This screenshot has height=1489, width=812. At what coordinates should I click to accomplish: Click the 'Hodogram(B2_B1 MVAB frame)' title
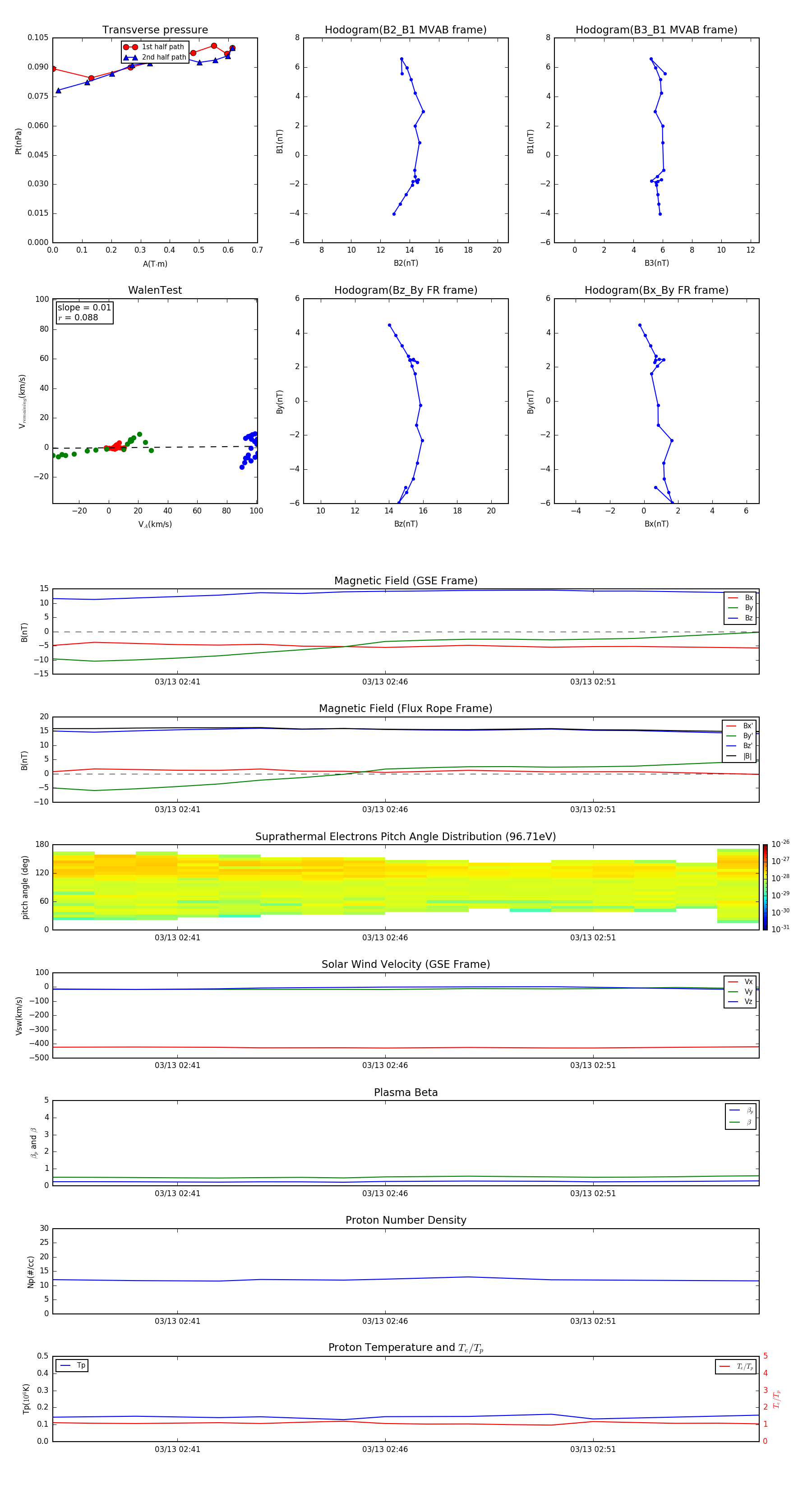tap(406, 30)
